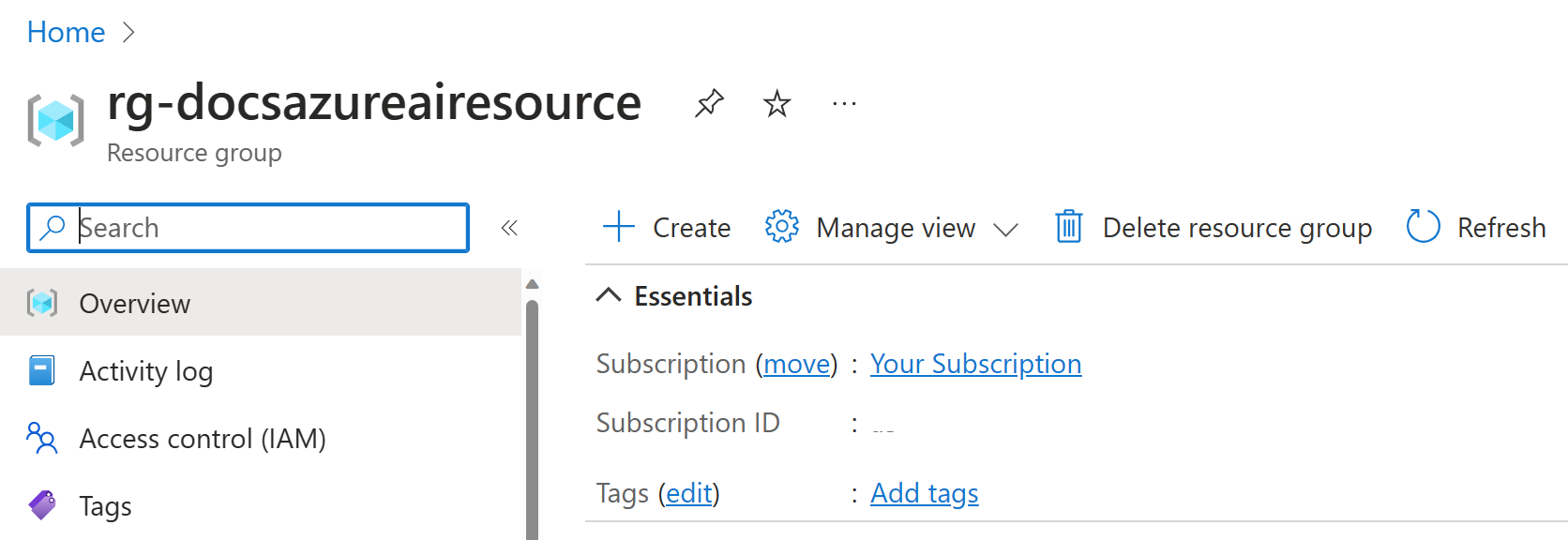The width and height of the screenshot is (1568, 540).
Task: Go to Home breadcrumb
Action: point(66,32)
